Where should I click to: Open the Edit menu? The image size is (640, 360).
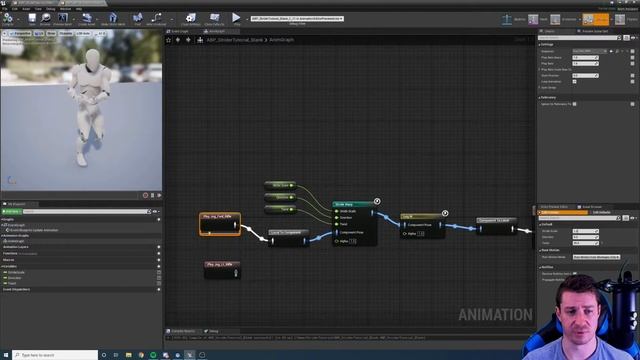(x=15, y=9)
